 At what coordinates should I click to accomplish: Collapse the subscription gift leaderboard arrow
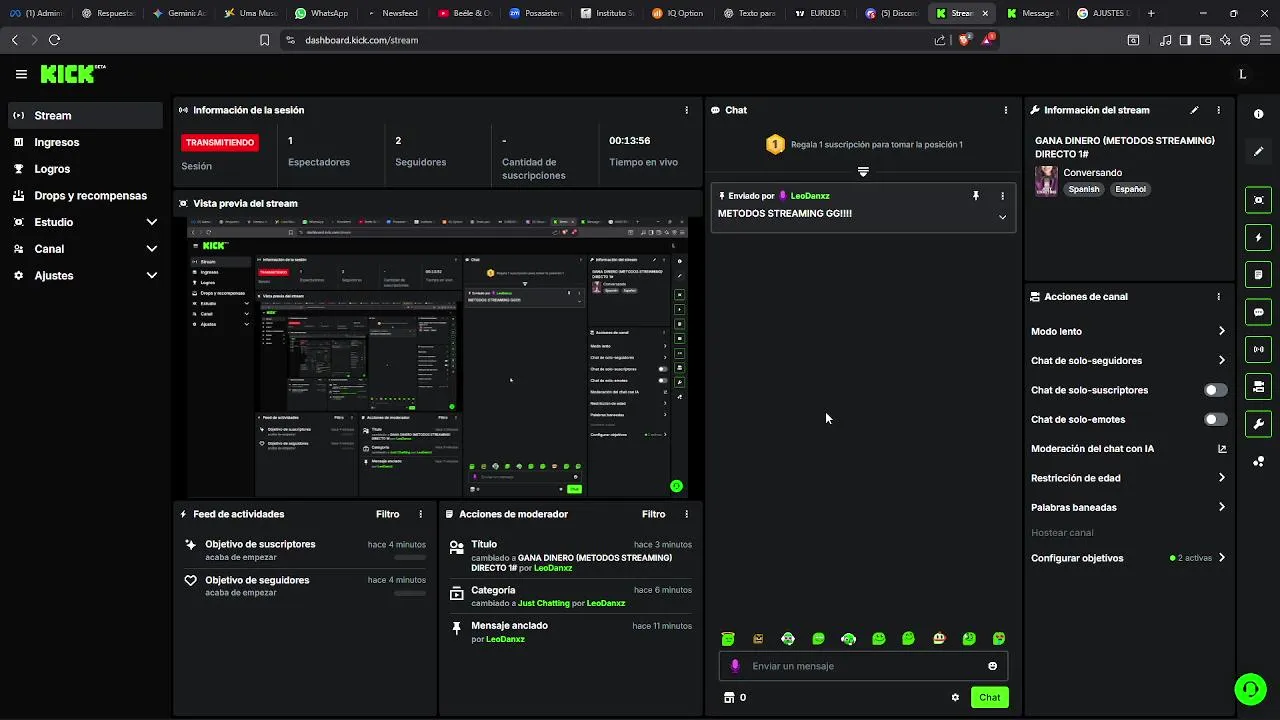(x=863, y=172)
